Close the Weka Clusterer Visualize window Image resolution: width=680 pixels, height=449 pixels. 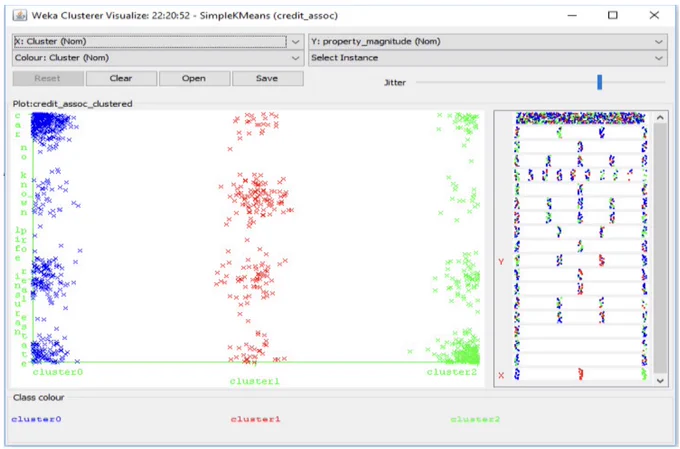tap(654, 15)
